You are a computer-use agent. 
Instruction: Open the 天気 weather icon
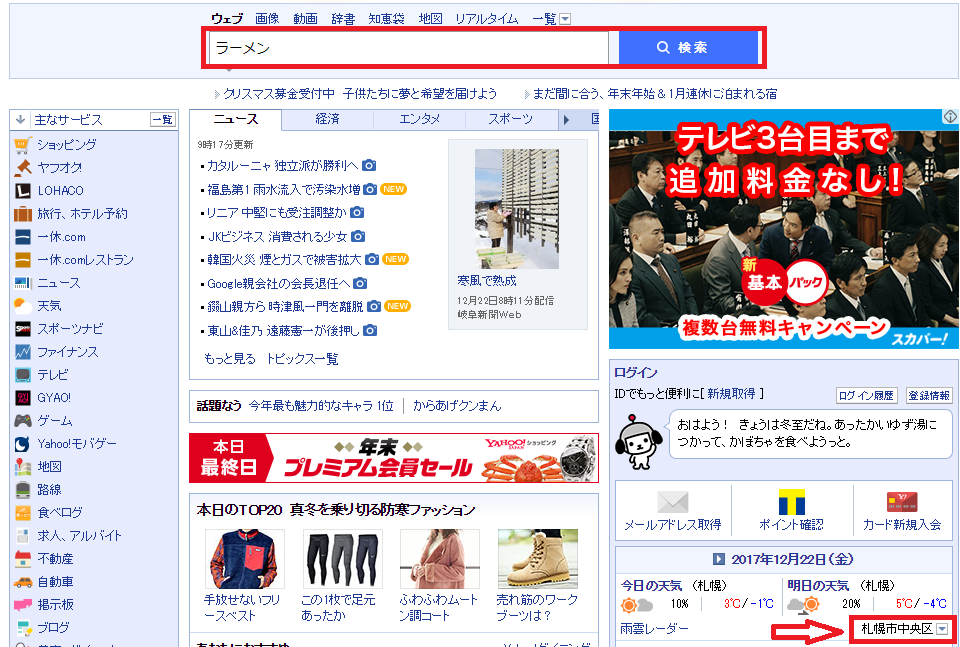pos(22,305)
